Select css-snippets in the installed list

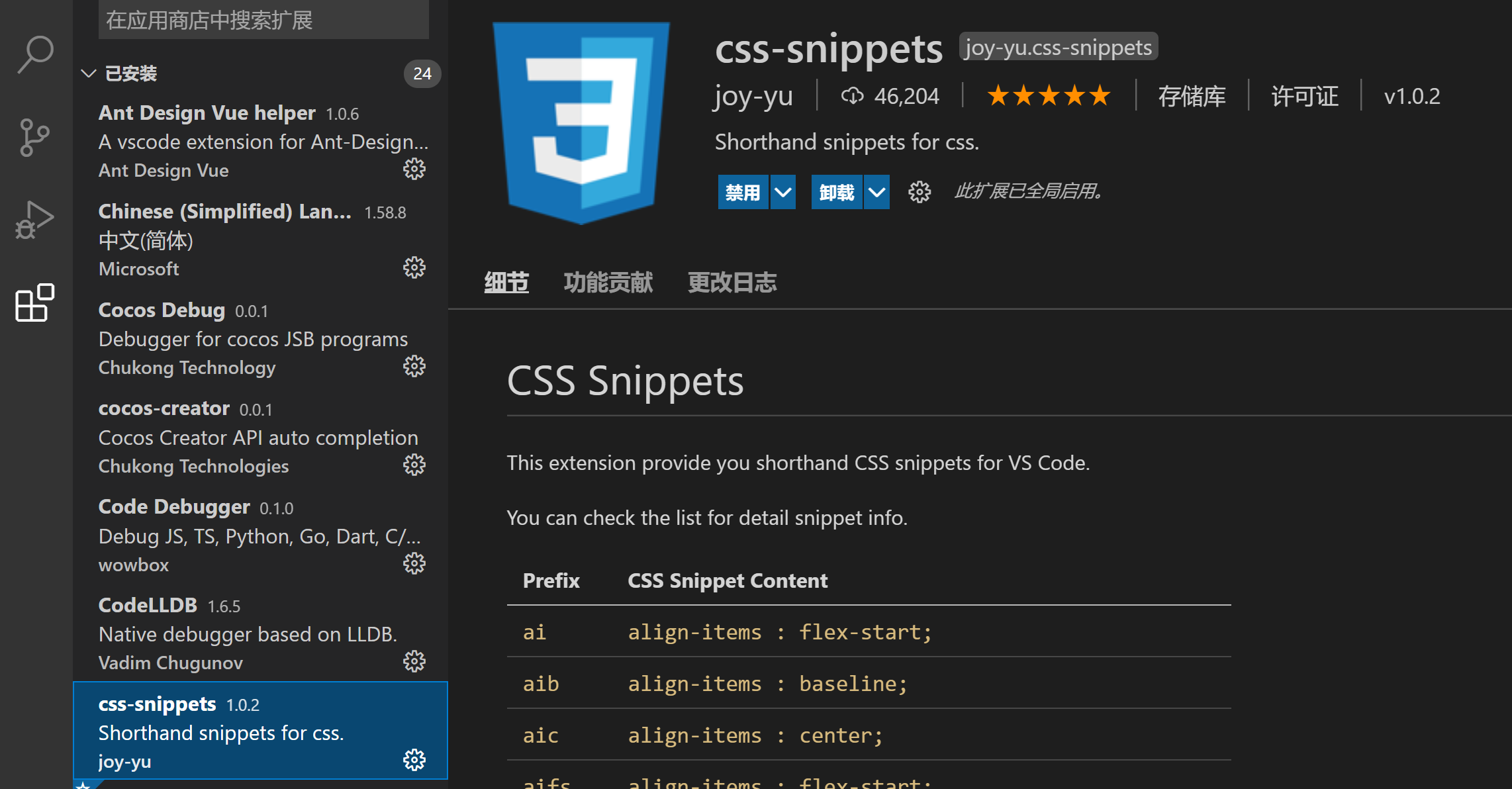(260, 731)
